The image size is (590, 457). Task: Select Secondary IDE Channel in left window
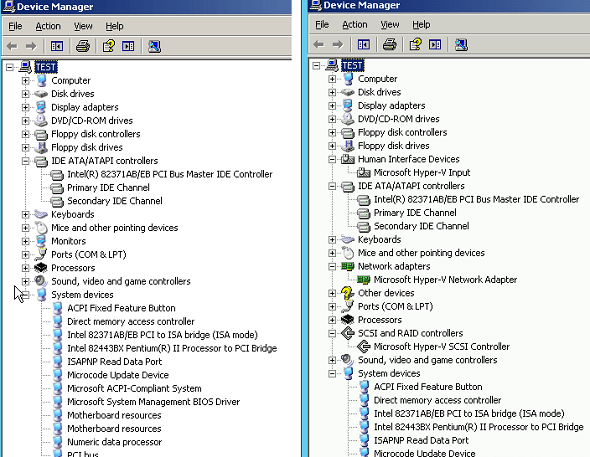coord(115,201)
